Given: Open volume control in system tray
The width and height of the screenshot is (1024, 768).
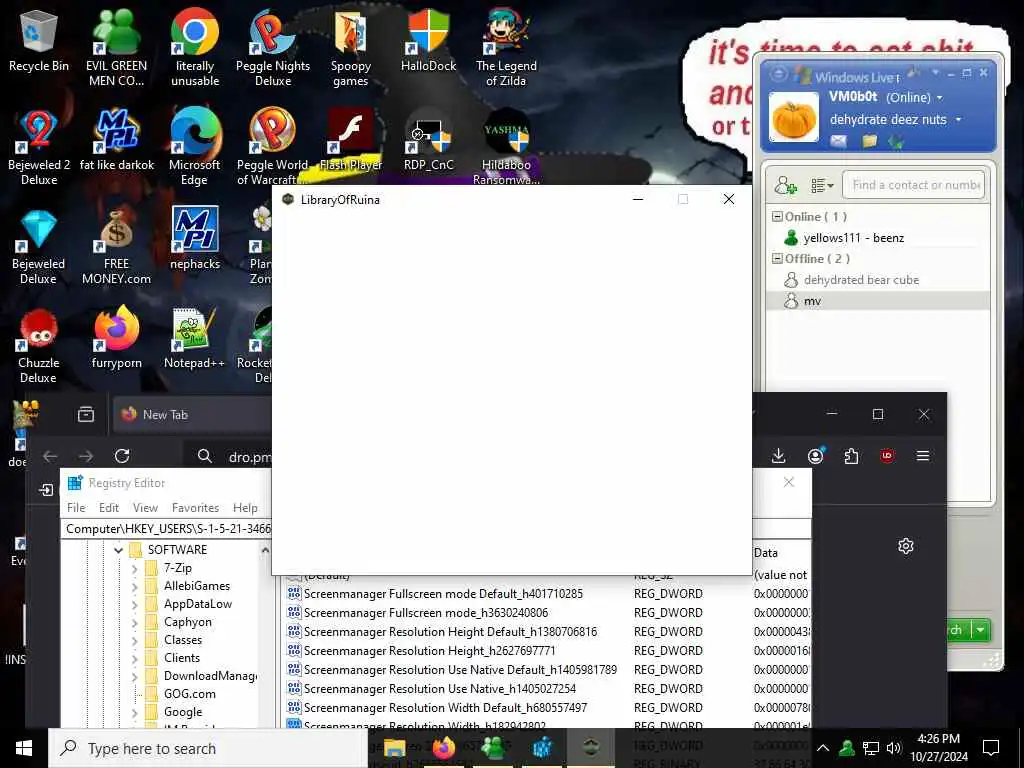Looking at the screenshot, I should click(x=893, y=748).
